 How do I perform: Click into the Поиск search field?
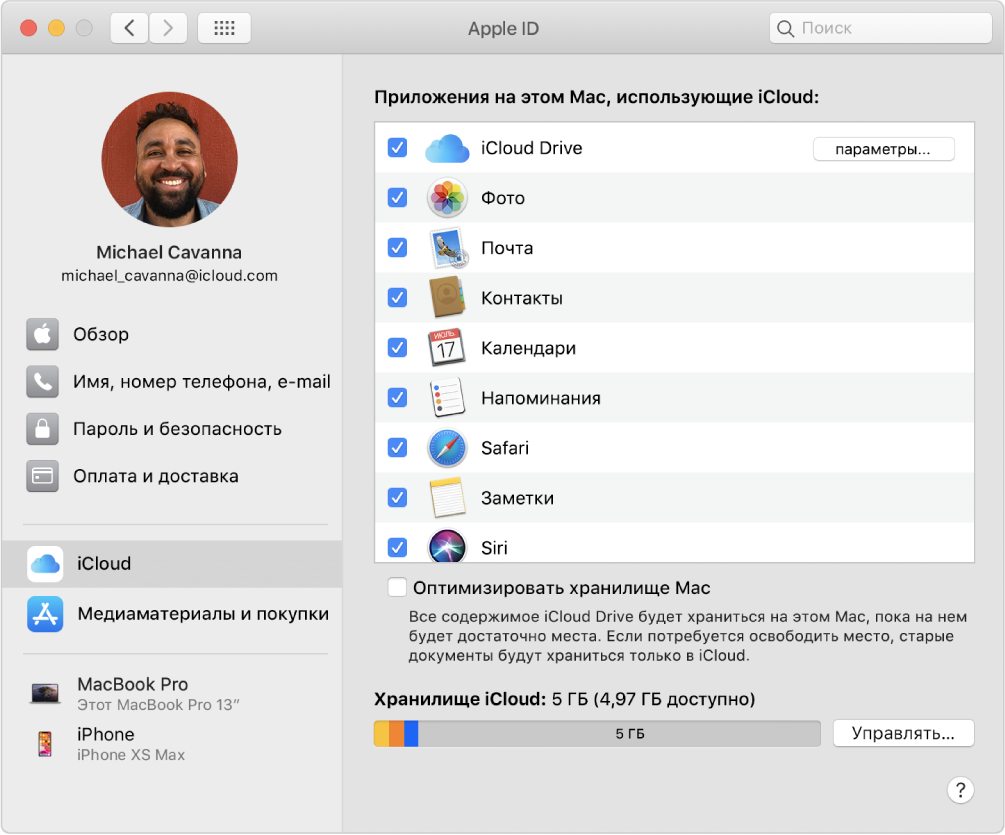[881, 28]
